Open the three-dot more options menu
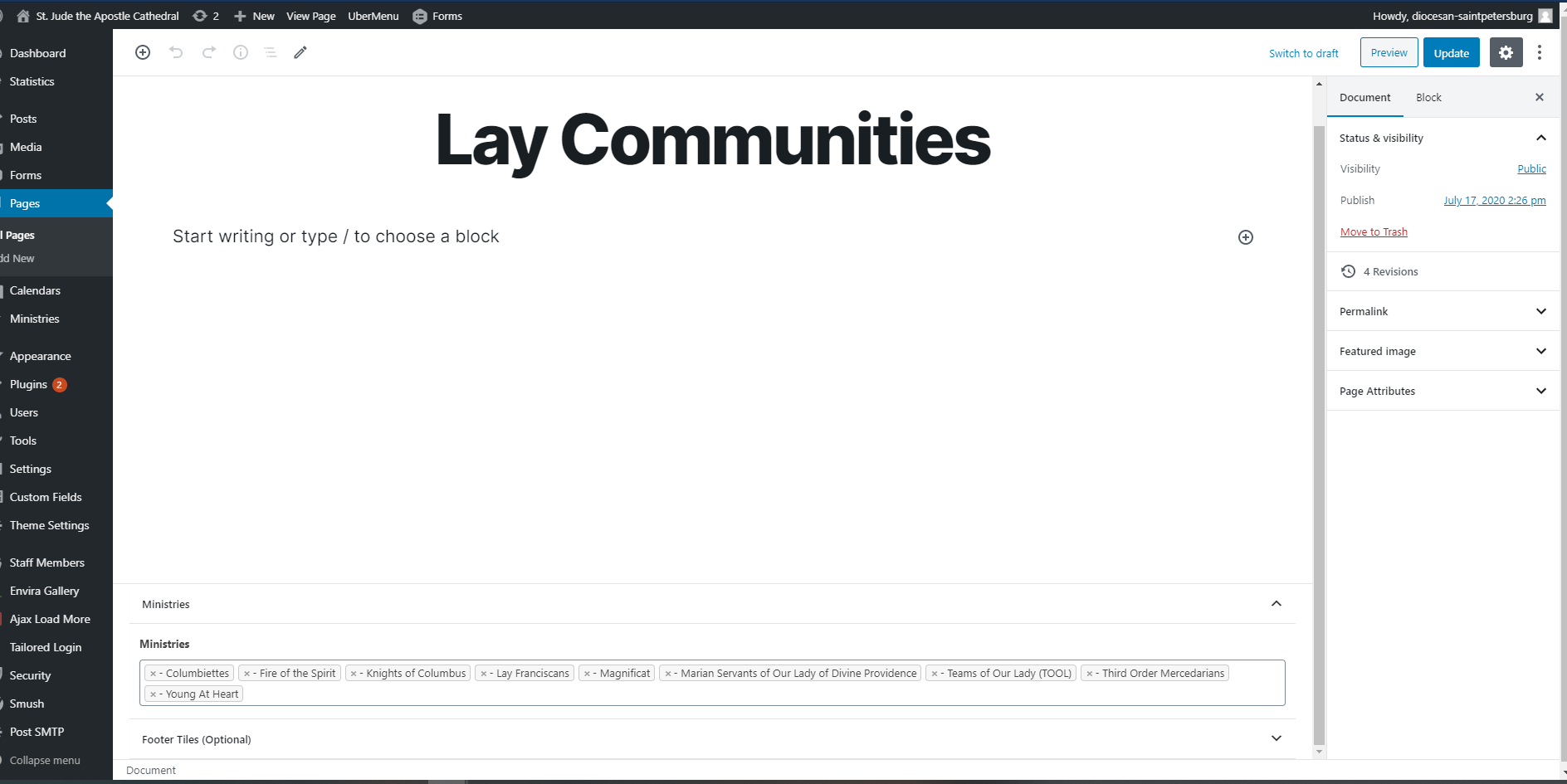Image resolution: width=1567 pixels, height=784 pixels. (x=1540, y=52)
